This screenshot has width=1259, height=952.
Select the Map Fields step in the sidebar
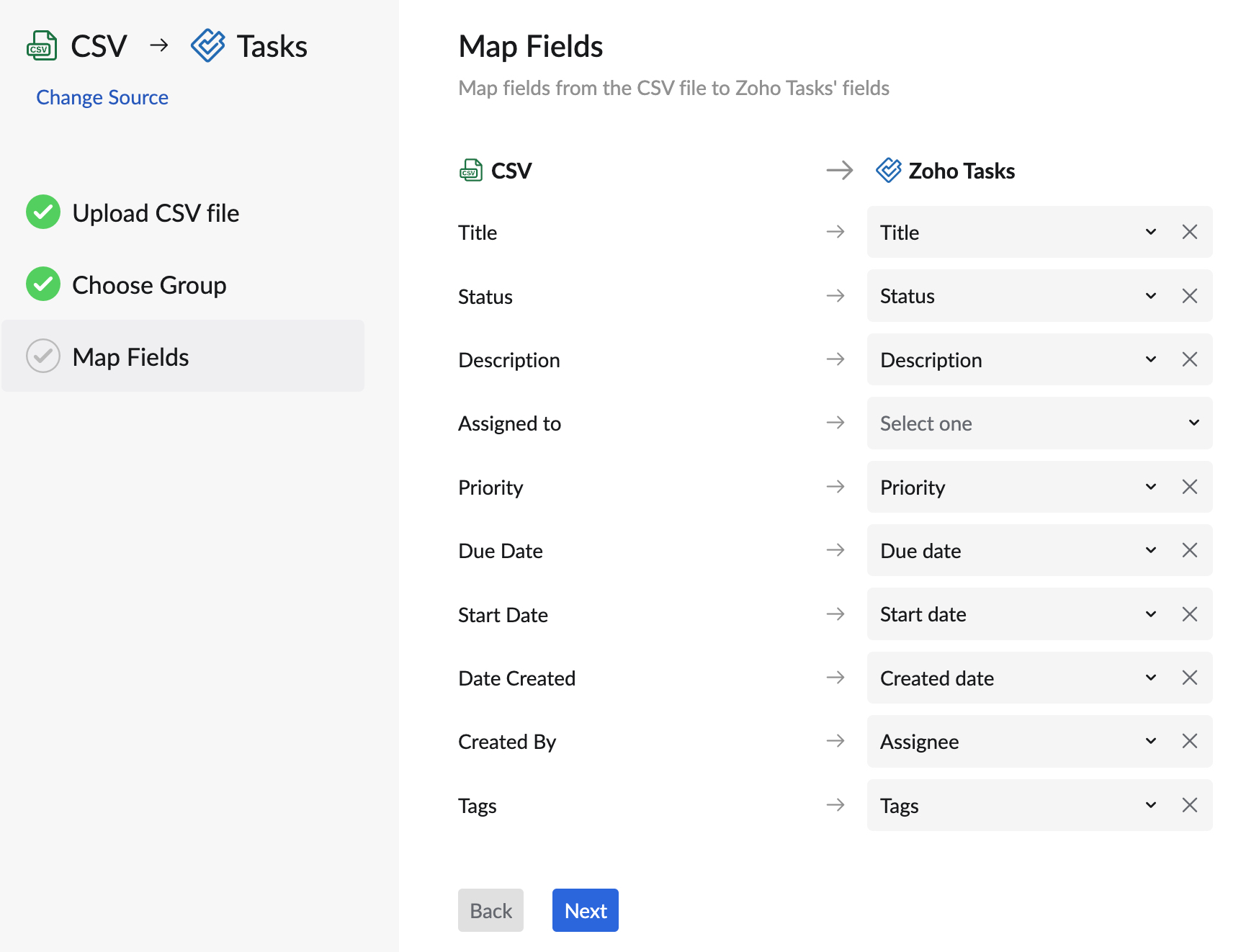(130, 356)
